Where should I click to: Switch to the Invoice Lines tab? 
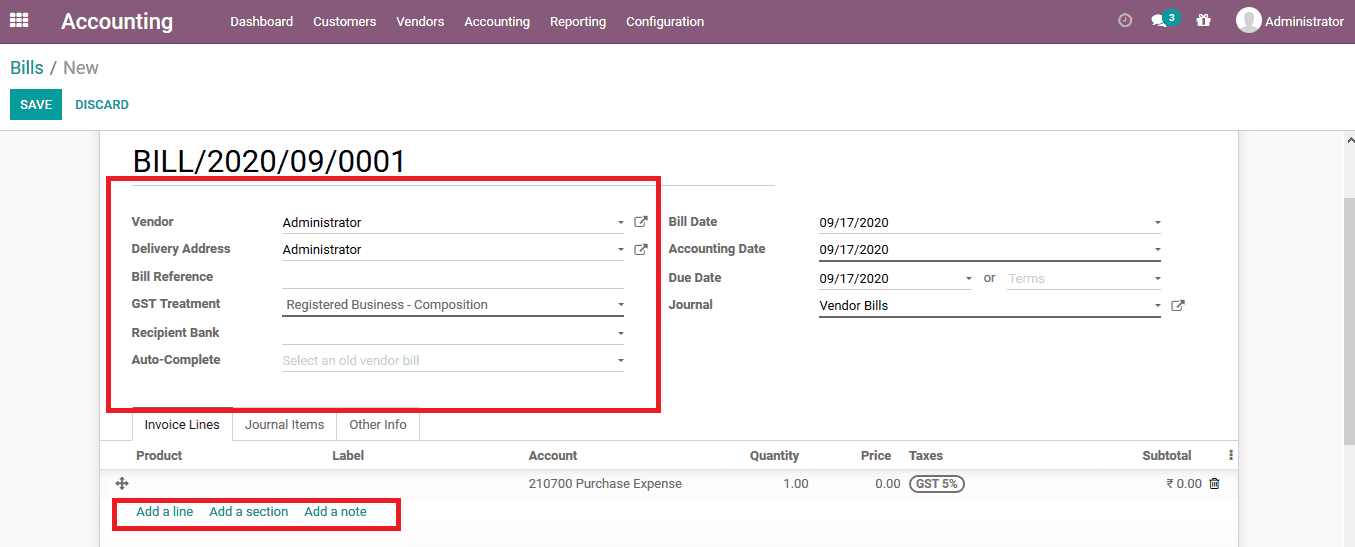182,425
